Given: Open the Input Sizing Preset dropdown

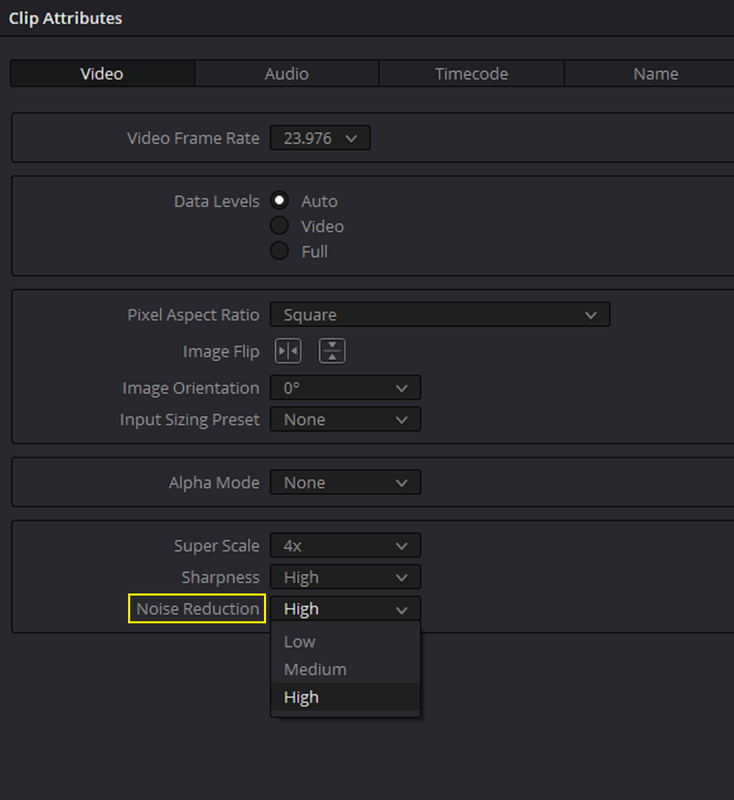Looking at the screenshot, I should [x=345, y=420].
